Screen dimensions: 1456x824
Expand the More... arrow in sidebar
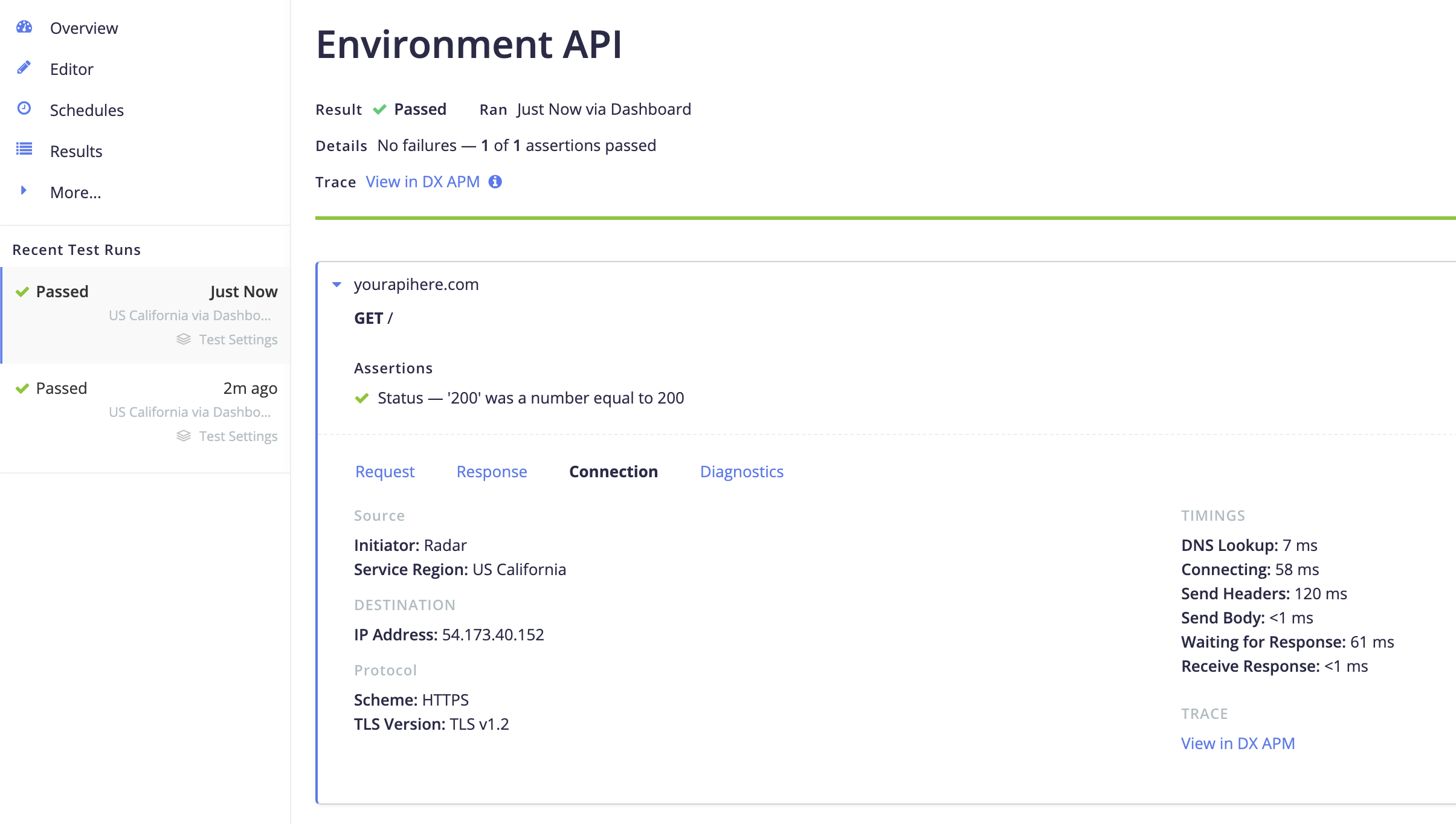click(24, 191)
